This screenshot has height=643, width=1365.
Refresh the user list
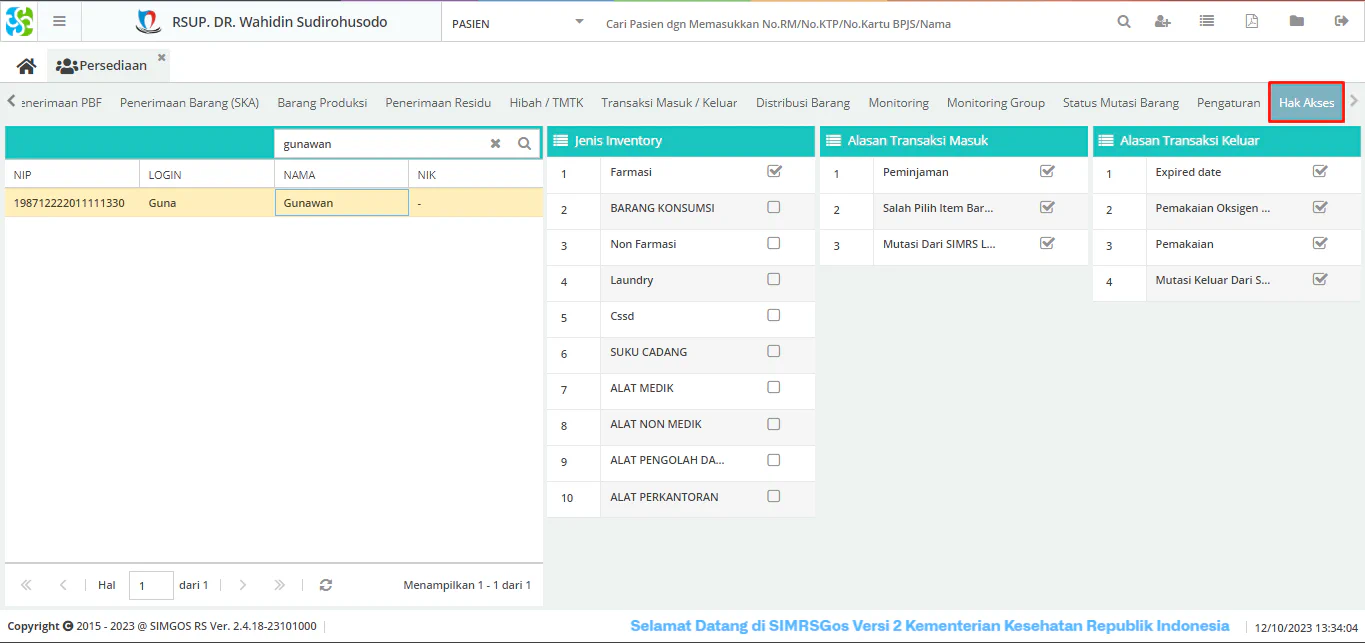click(326, 585)
